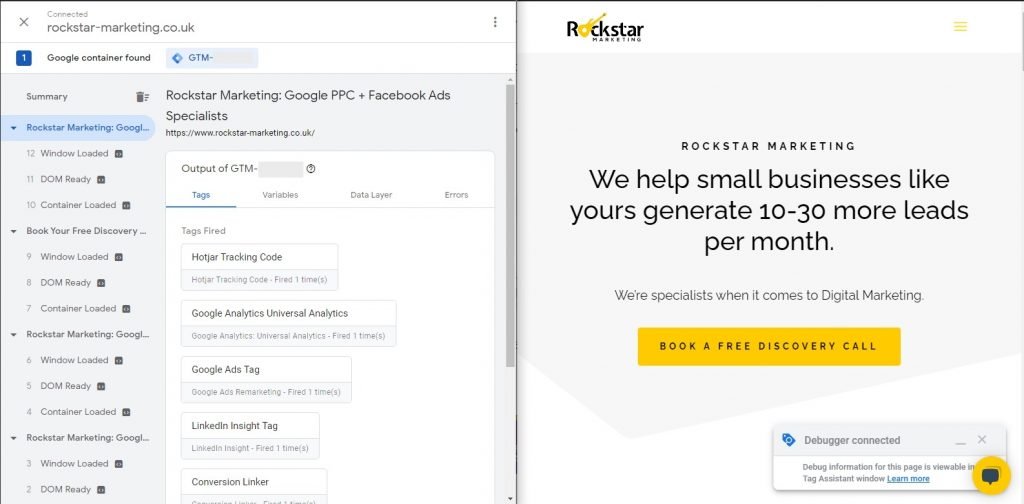Click the badge icon beside 7 Container Loaded
Viewport: 1024px width, 504px height.
126,309
